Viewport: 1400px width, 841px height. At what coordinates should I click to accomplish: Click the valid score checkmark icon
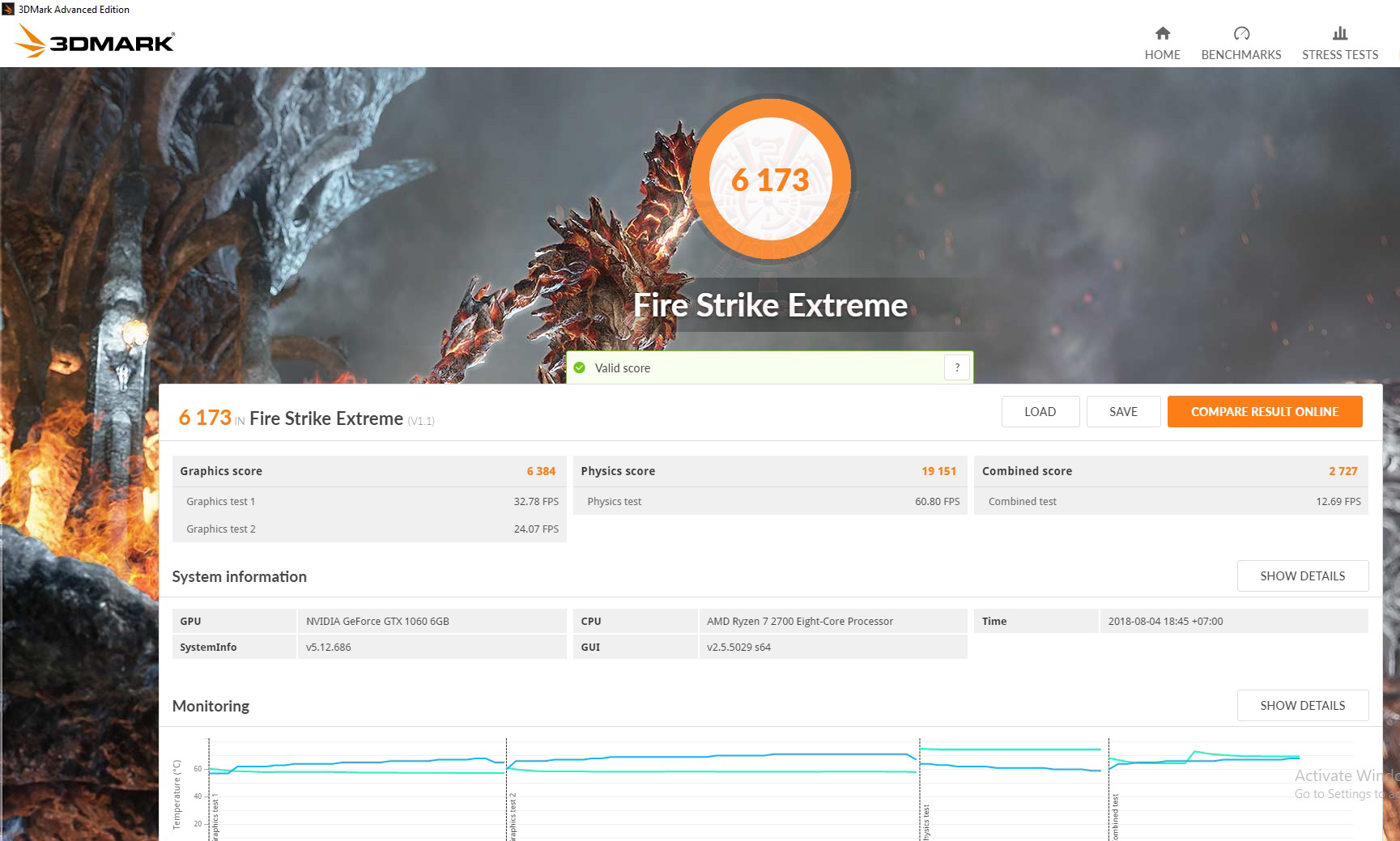click(580, 367)
